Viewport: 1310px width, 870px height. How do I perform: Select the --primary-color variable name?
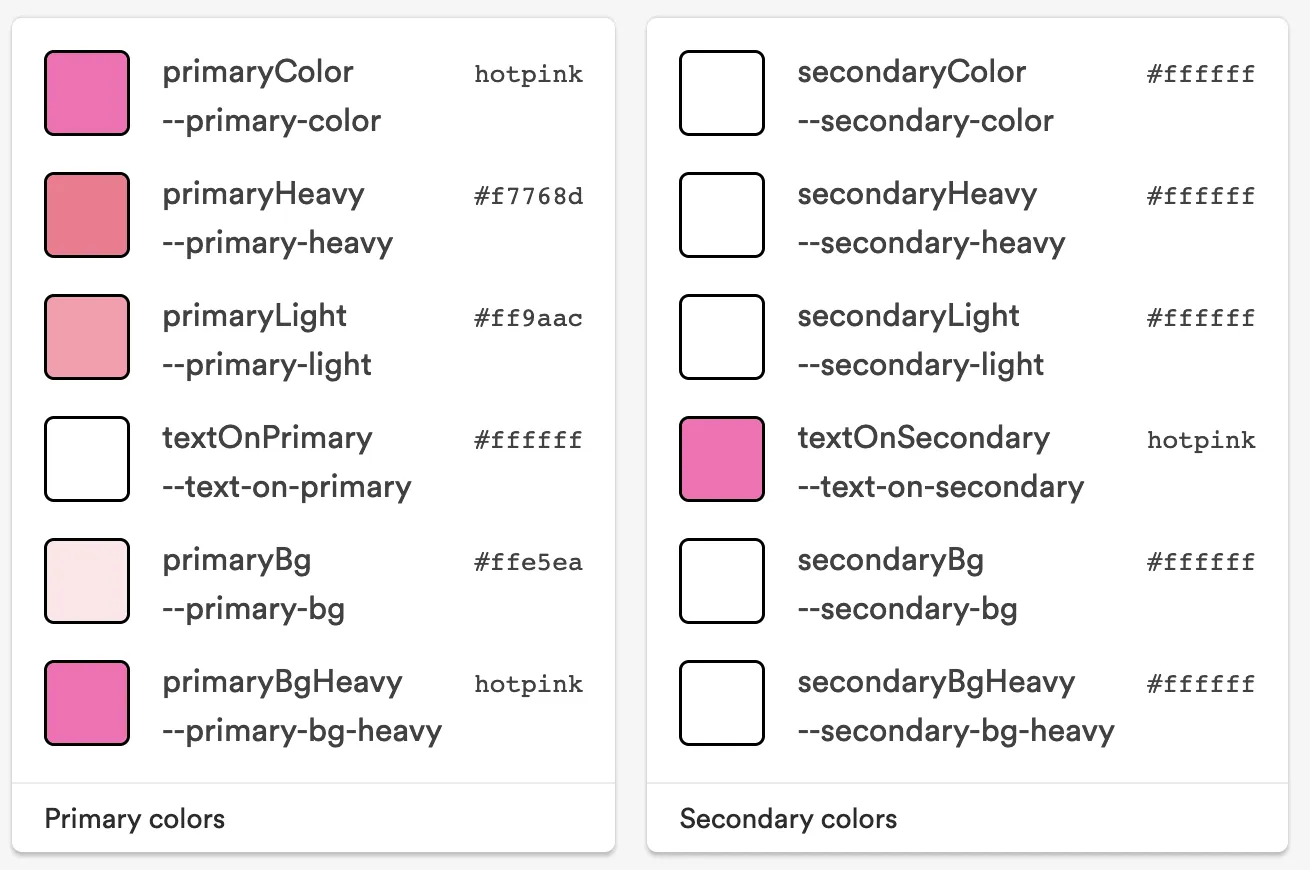[x=271, y=121]
